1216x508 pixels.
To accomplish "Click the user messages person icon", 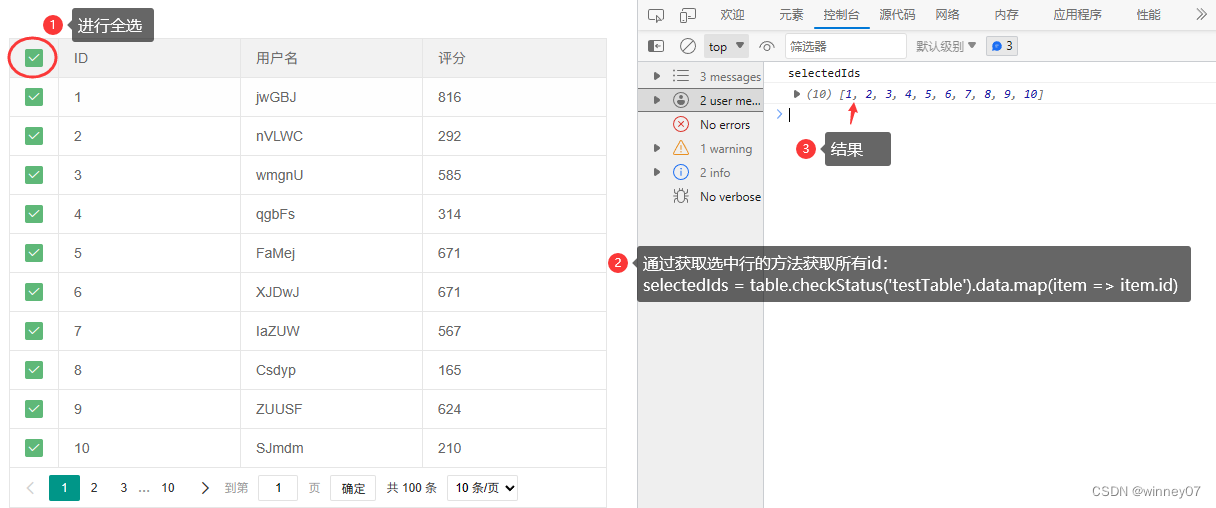I will coord(681,100).
